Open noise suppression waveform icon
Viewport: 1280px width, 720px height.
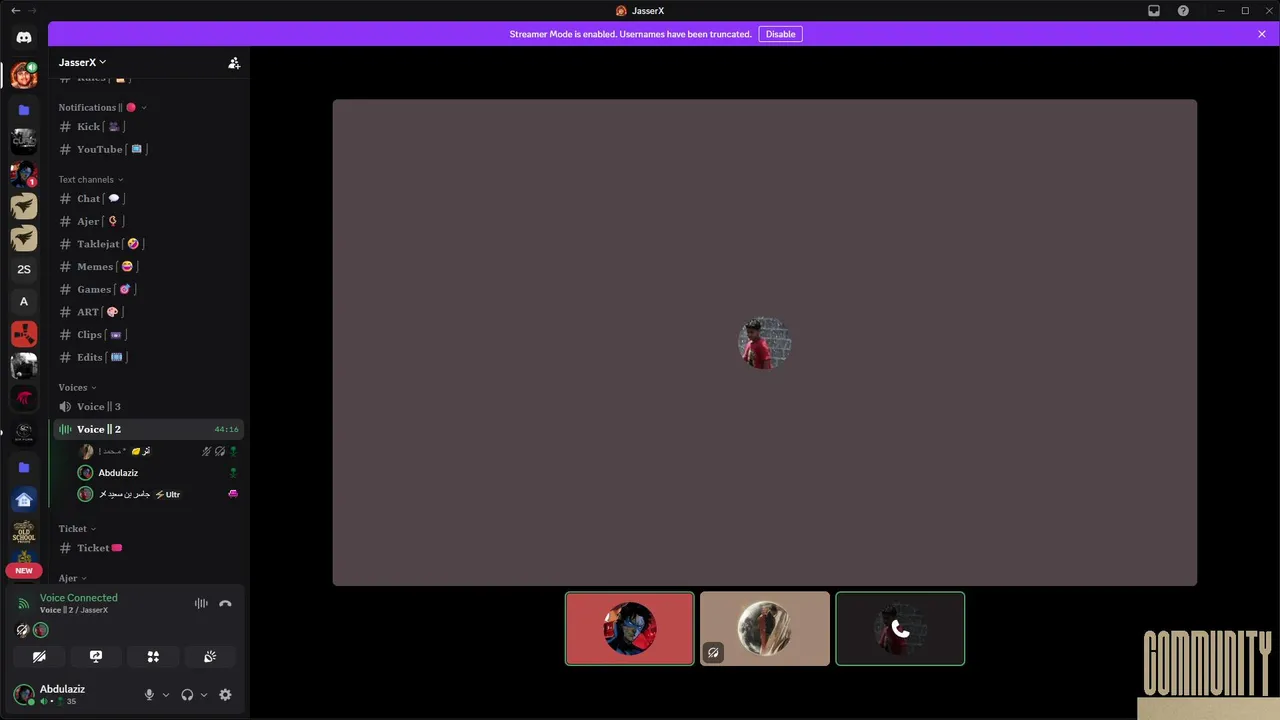[x=201, y=604]
